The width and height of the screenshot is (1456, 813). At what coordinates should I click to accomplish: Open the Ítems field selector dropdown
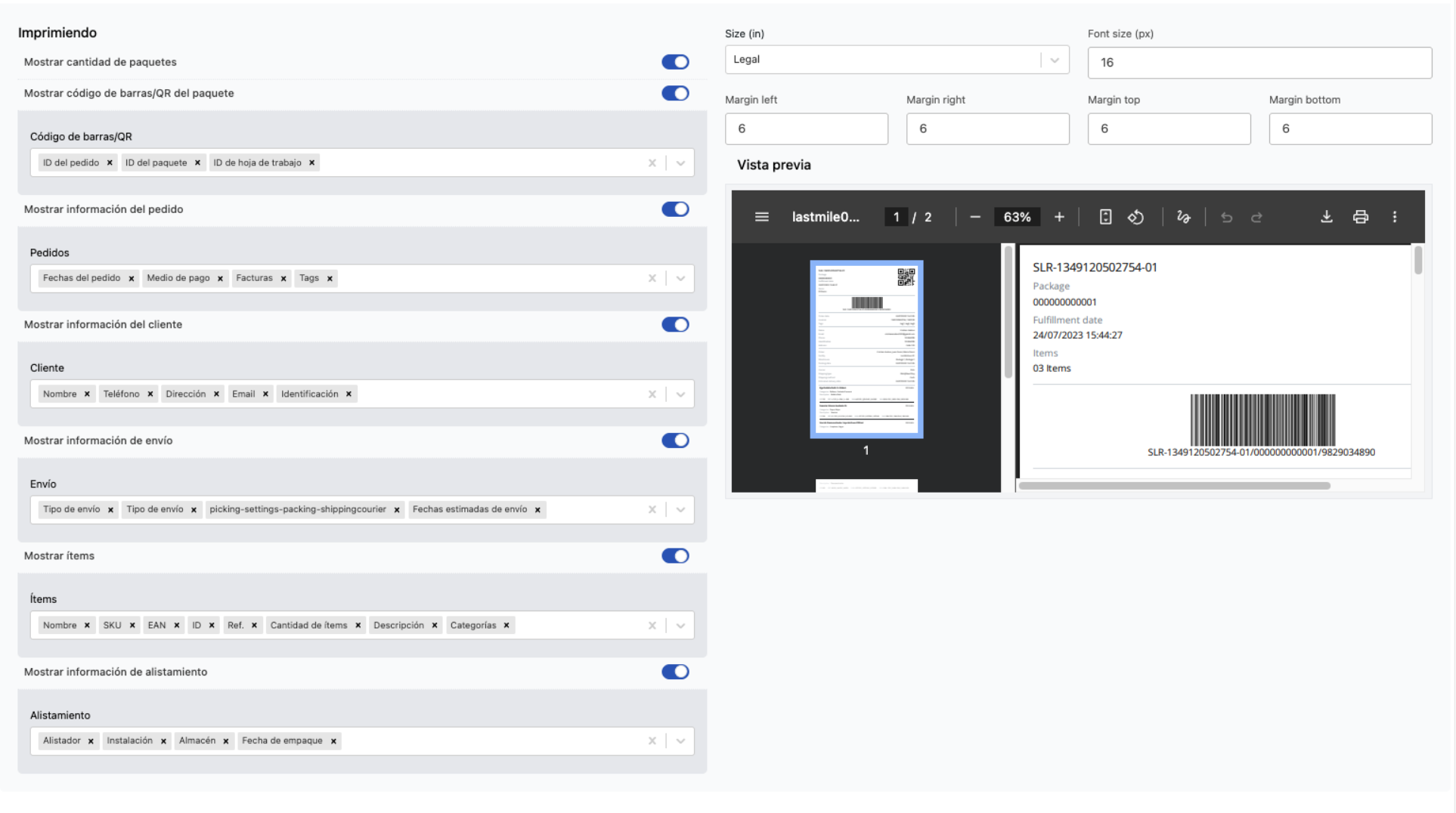point(680,625)
